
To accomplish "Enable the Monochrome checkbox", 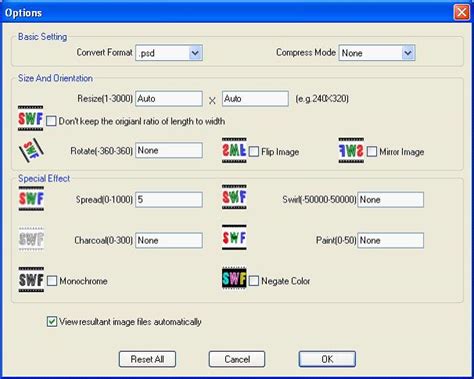I will 52,281.
